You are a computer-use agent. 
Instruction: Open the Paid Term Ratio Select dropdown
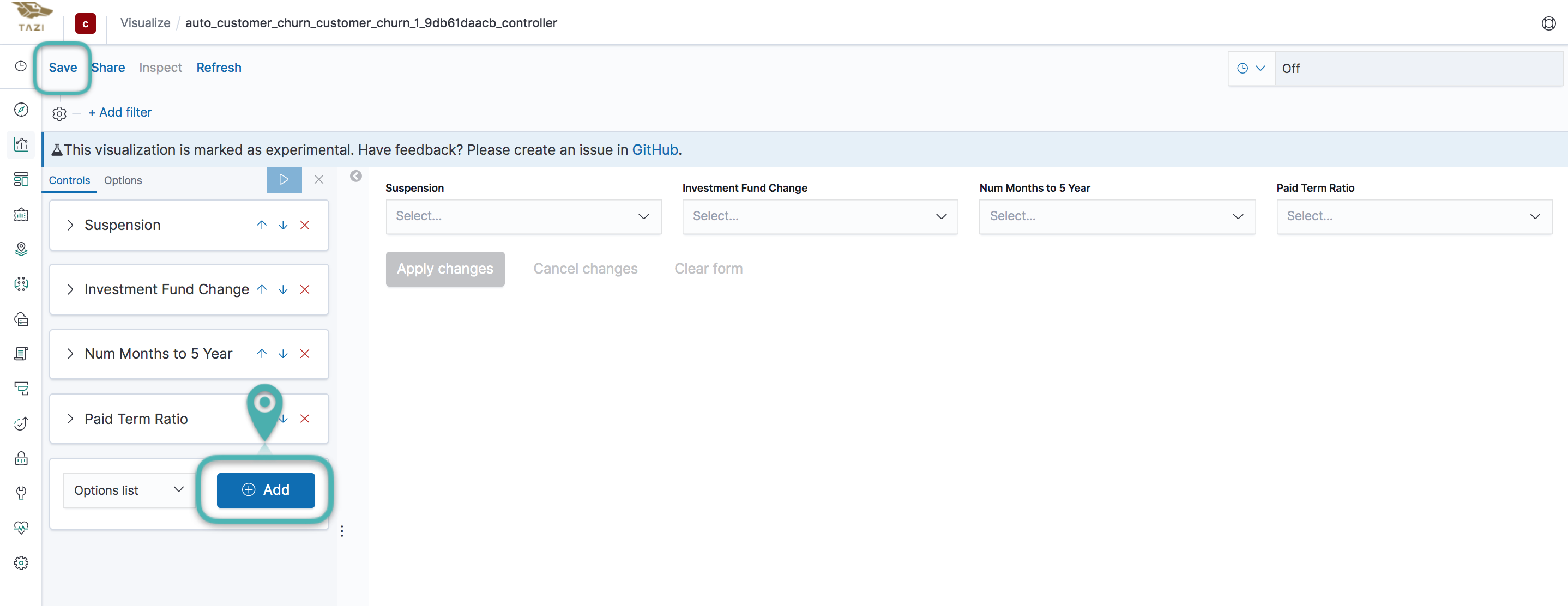coord(1414,216)
